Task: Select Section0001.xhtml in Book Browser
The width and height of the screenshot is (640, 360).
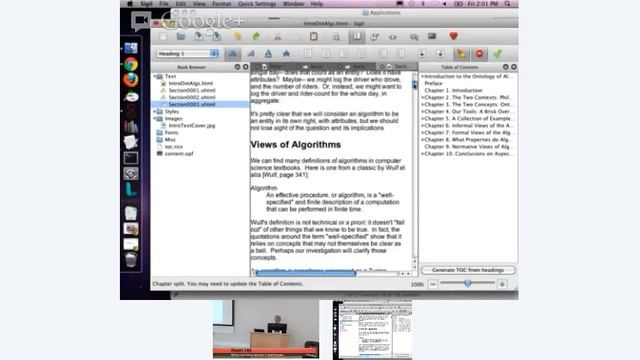Action: (x=192, y=90)
